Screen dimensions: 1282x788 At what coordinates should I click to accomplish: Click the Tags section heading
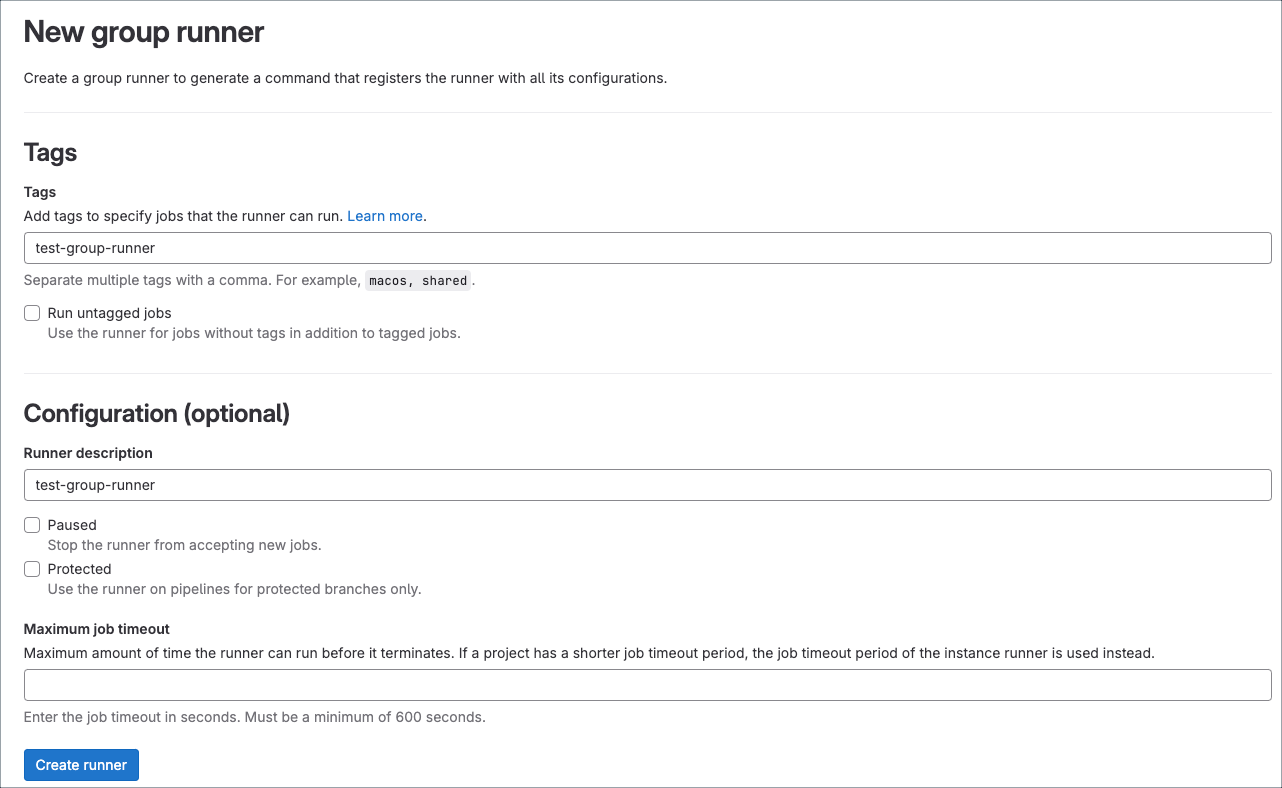(x=49, y=152)
